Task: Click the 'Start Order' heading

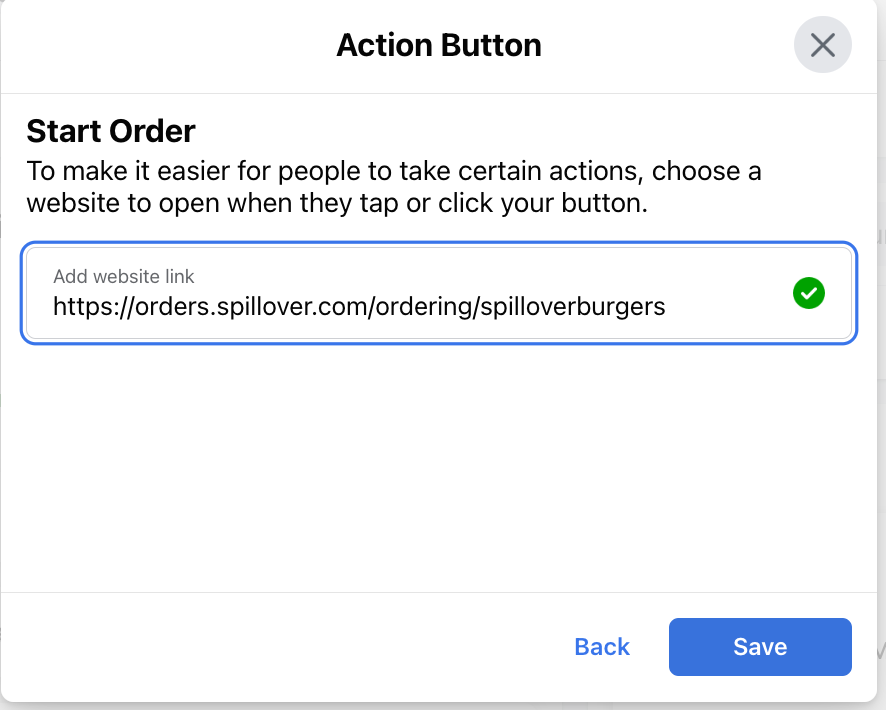Action: coord(111,131)
